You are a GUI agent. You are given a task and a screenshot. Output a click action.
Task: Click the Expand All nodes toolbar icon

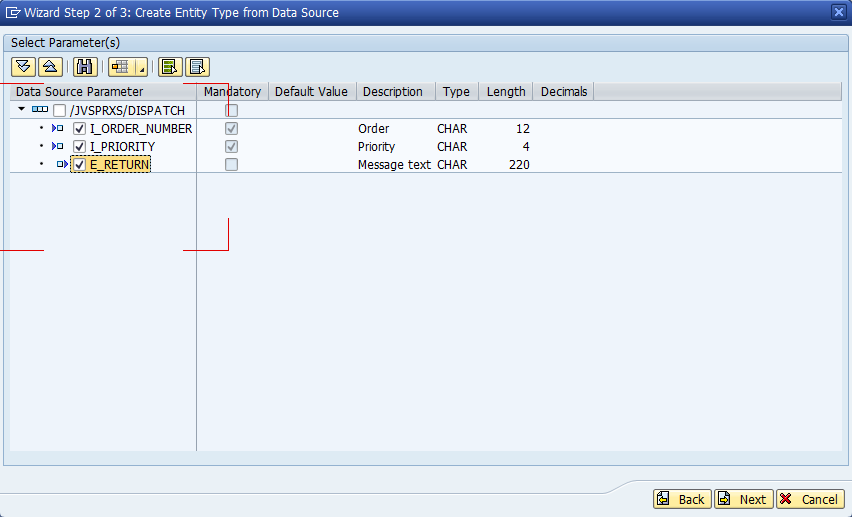(23, 67)
